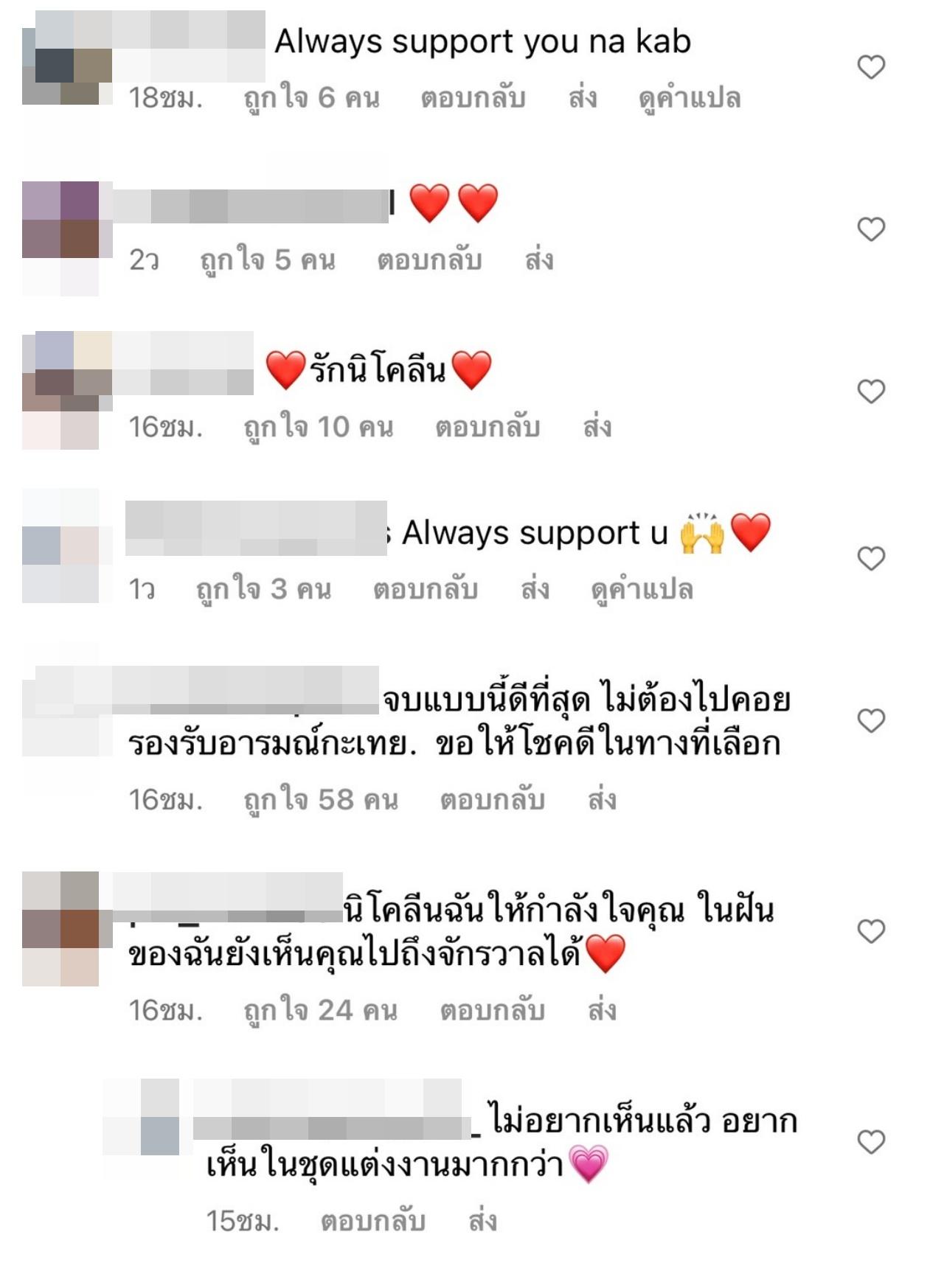Reply (ตอบกลับ) to the nested 15ชม. comment

[x=373, y=1221]
